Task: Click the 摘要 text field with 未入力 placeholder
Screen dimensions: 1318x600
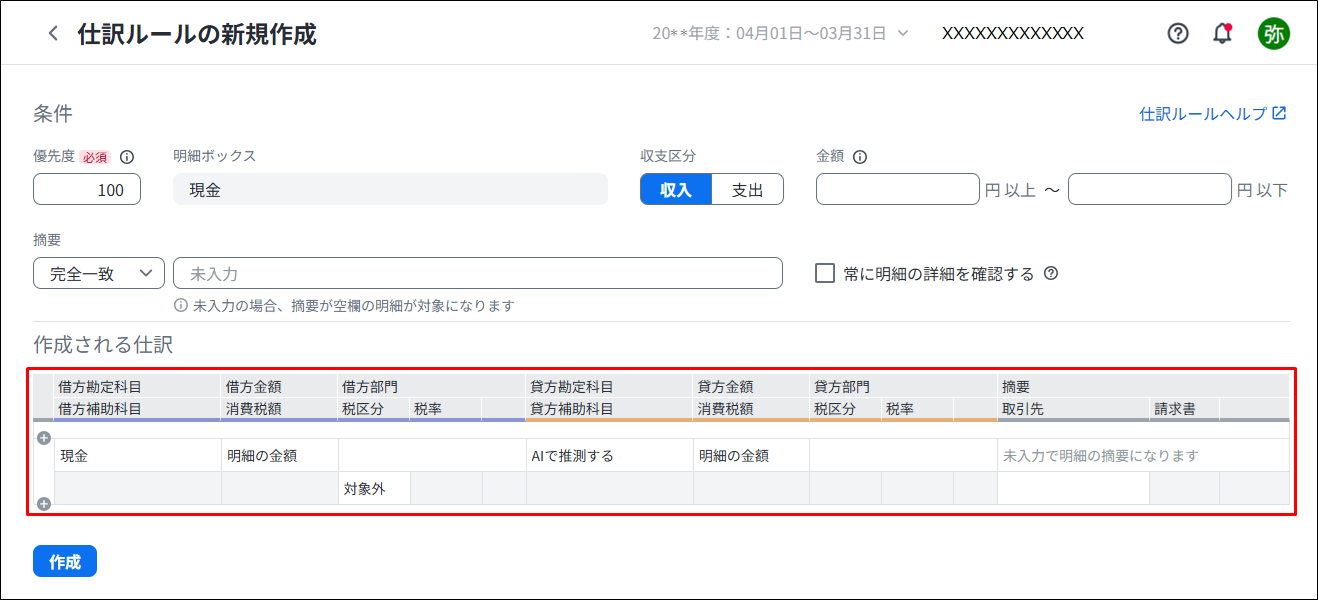Action: coord(477,273)
